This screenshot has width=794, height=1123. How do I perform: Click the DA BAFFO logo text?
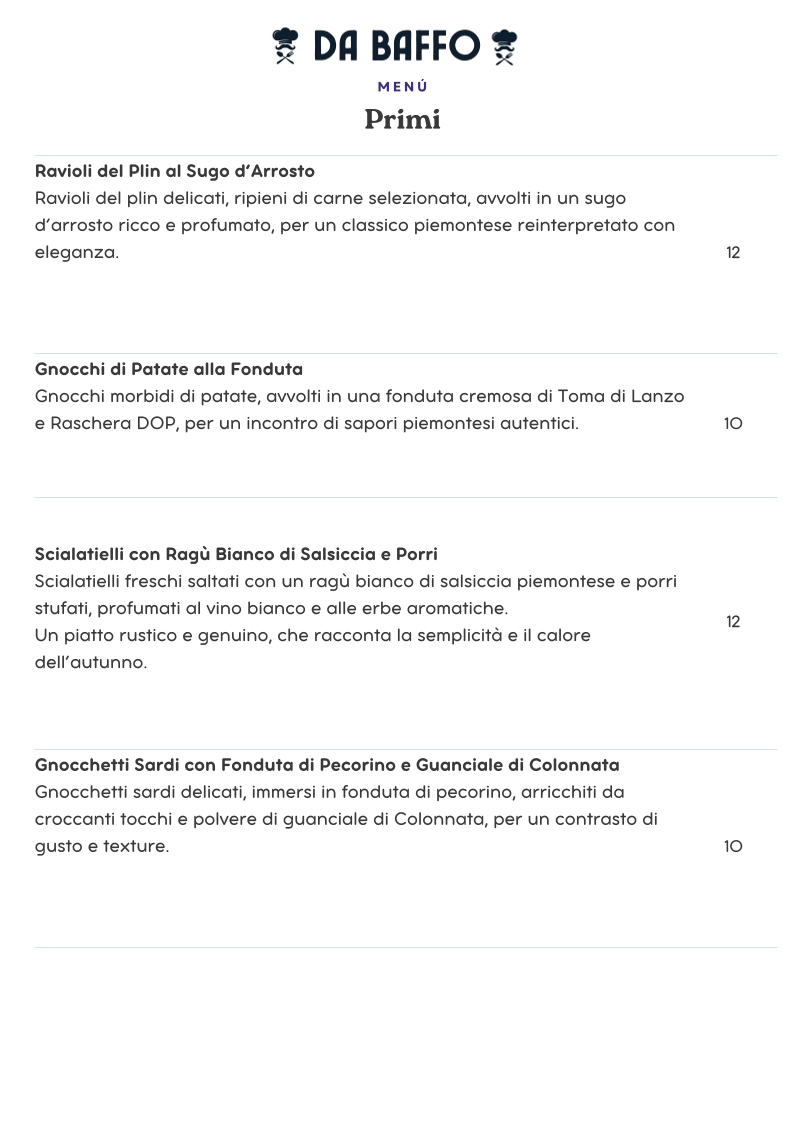[396, 46]
